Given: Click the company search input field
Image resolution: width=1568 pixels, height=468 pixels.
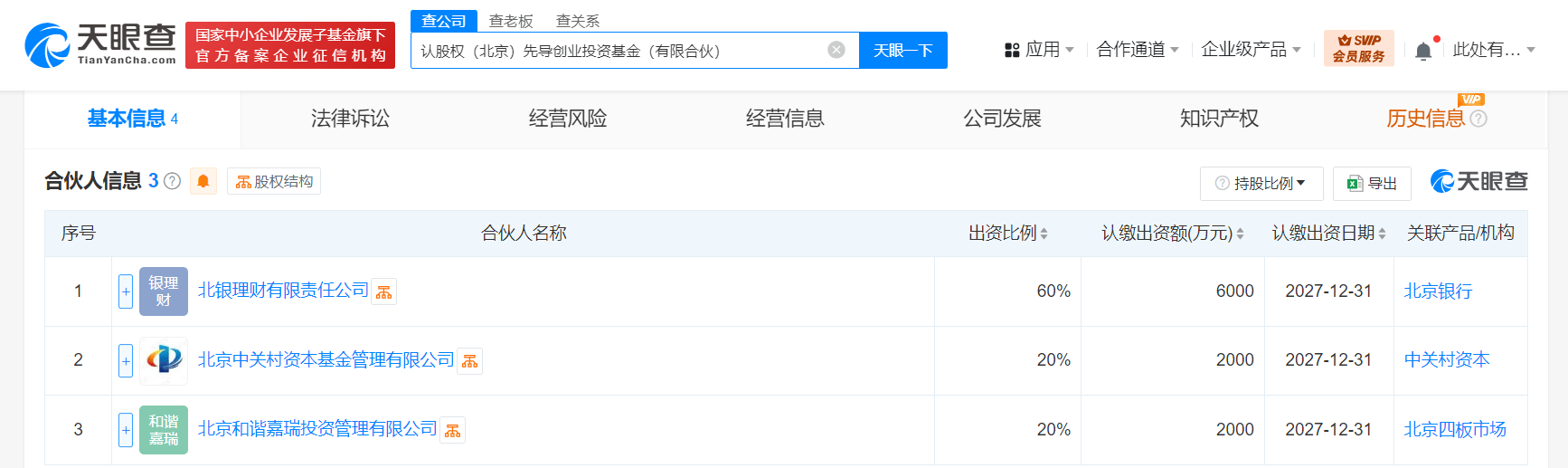Looking at the screenshot, I should (619, 50).
